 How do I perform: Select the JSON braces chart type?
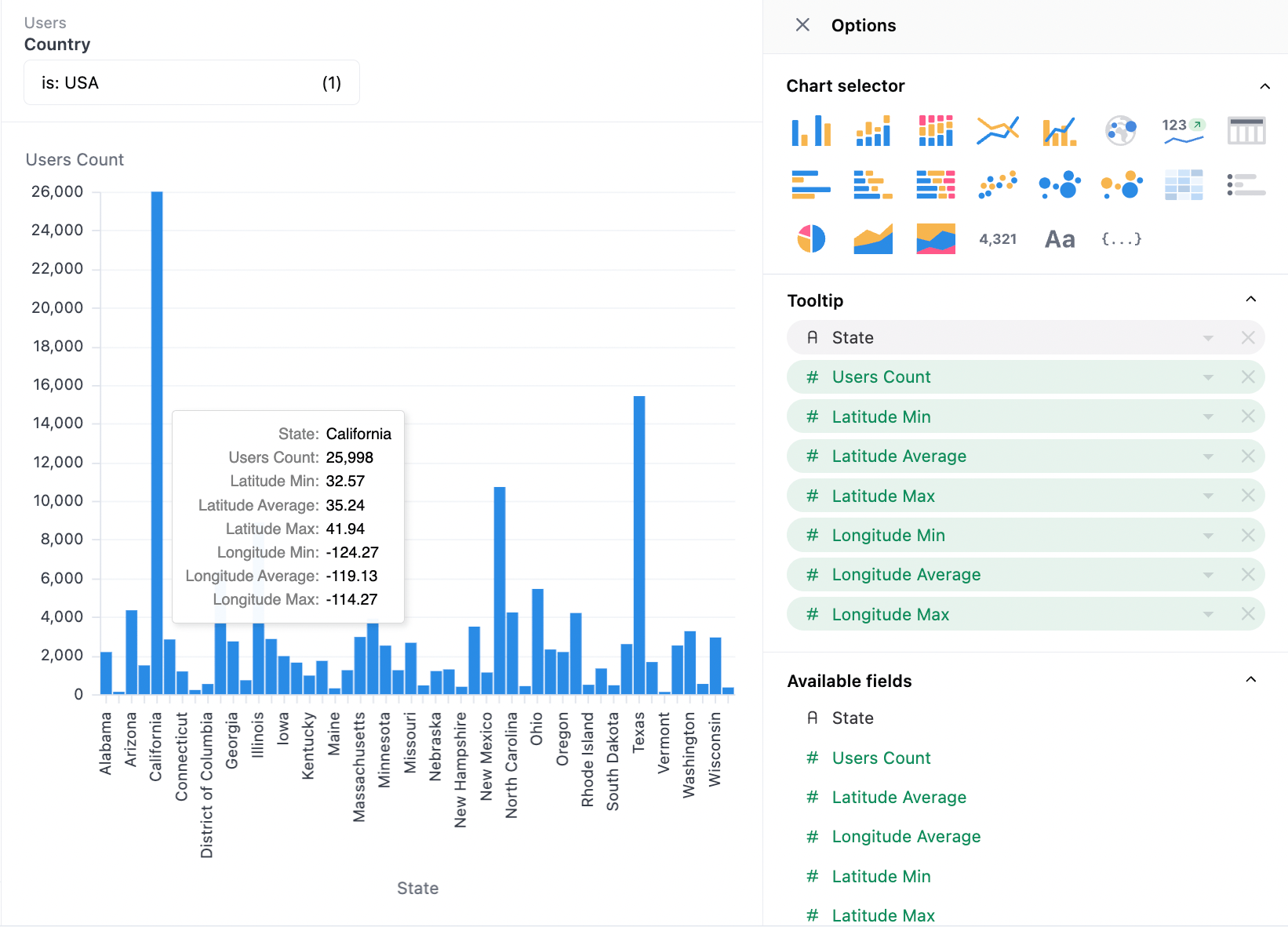pos(1121,238)
